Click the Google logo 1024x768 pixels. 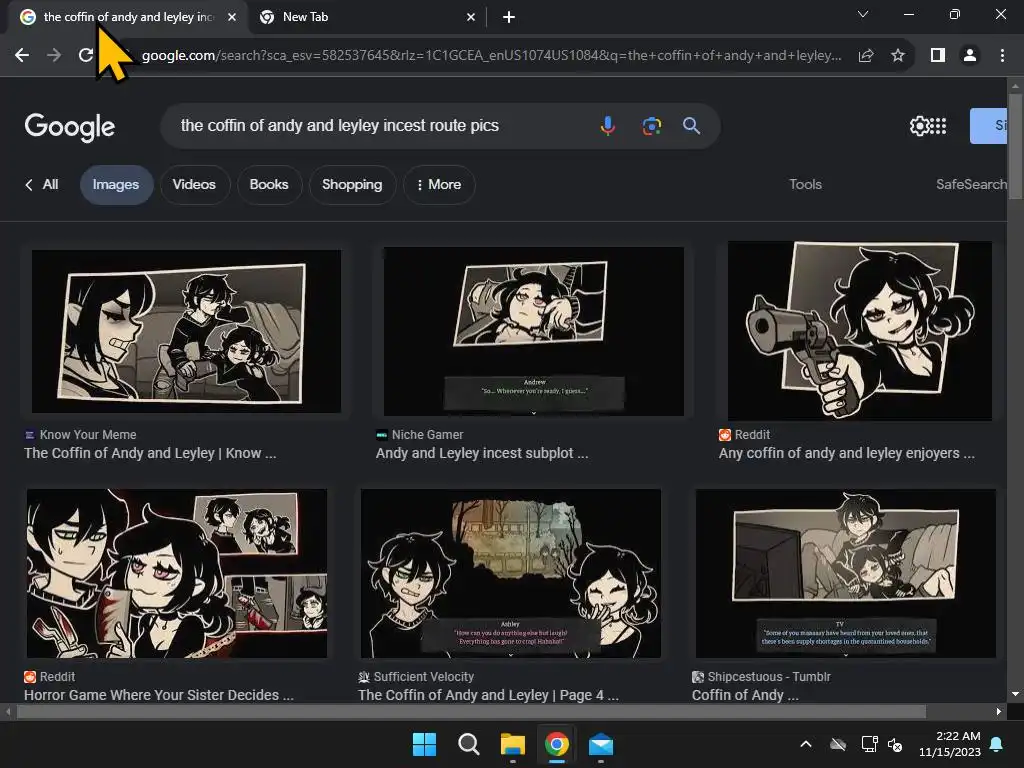[x=70, y=127]
